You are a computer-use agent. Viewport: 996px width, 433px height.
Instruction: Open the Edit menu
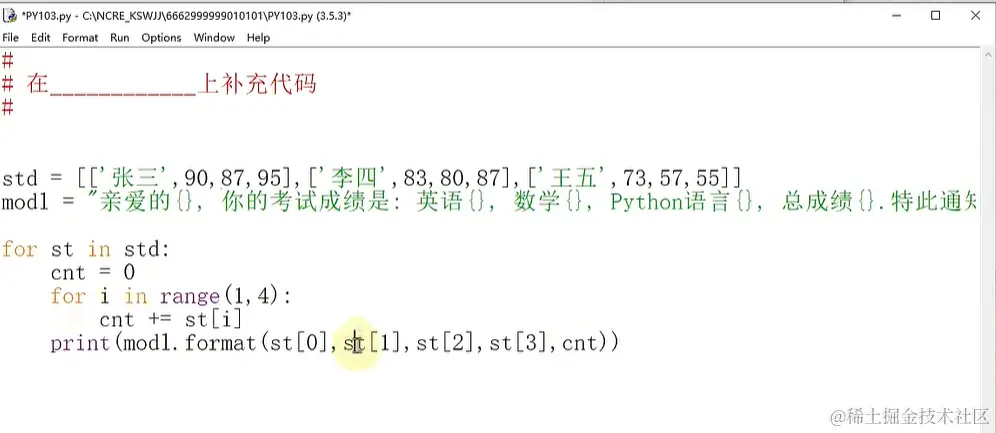coord(41,37)
